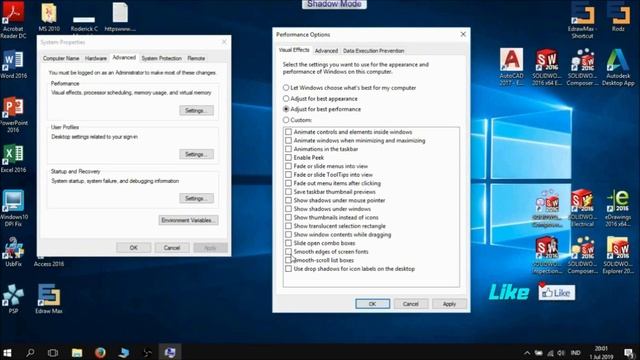Enable Show window contents while dragging
Viewport: 640px width, 360px height.
pyautogui.click(x=288, y=235)
